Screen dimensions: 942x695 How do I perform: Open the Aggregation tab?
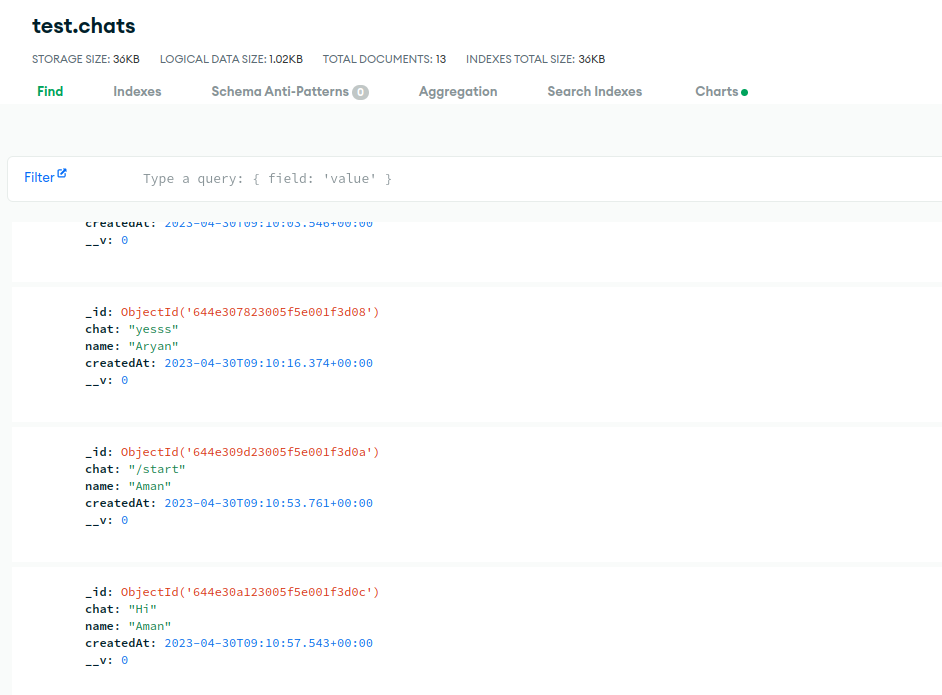coord(457,91)
